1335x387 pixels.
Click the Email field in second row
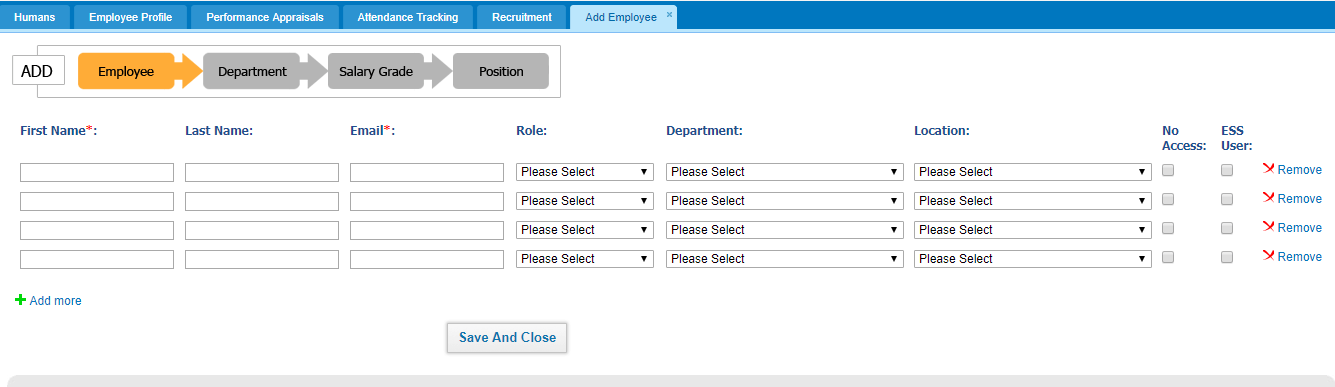[427, 201]
